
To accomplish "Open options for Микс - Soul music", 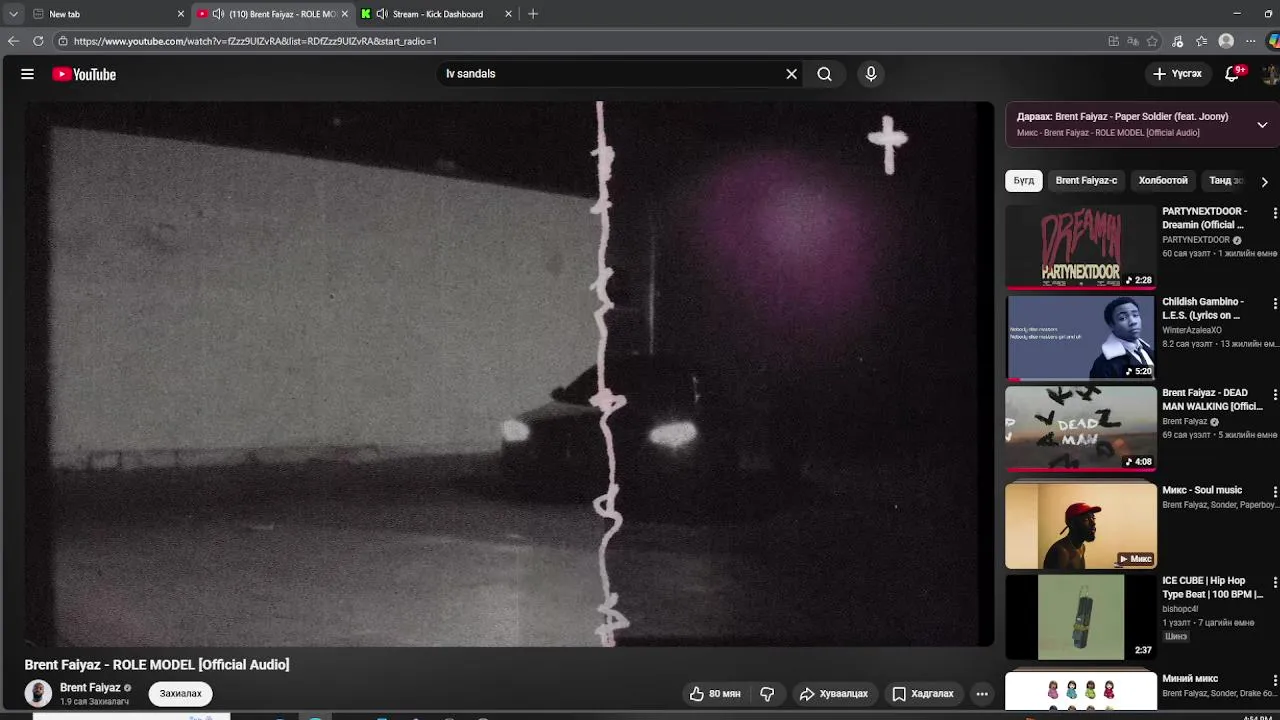I will click(1274, 491).
